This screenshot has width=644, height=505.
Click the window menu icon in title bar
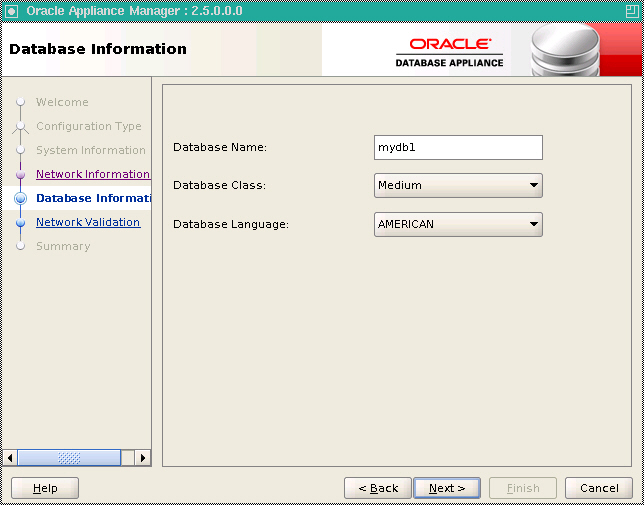(x=11, y=11)
